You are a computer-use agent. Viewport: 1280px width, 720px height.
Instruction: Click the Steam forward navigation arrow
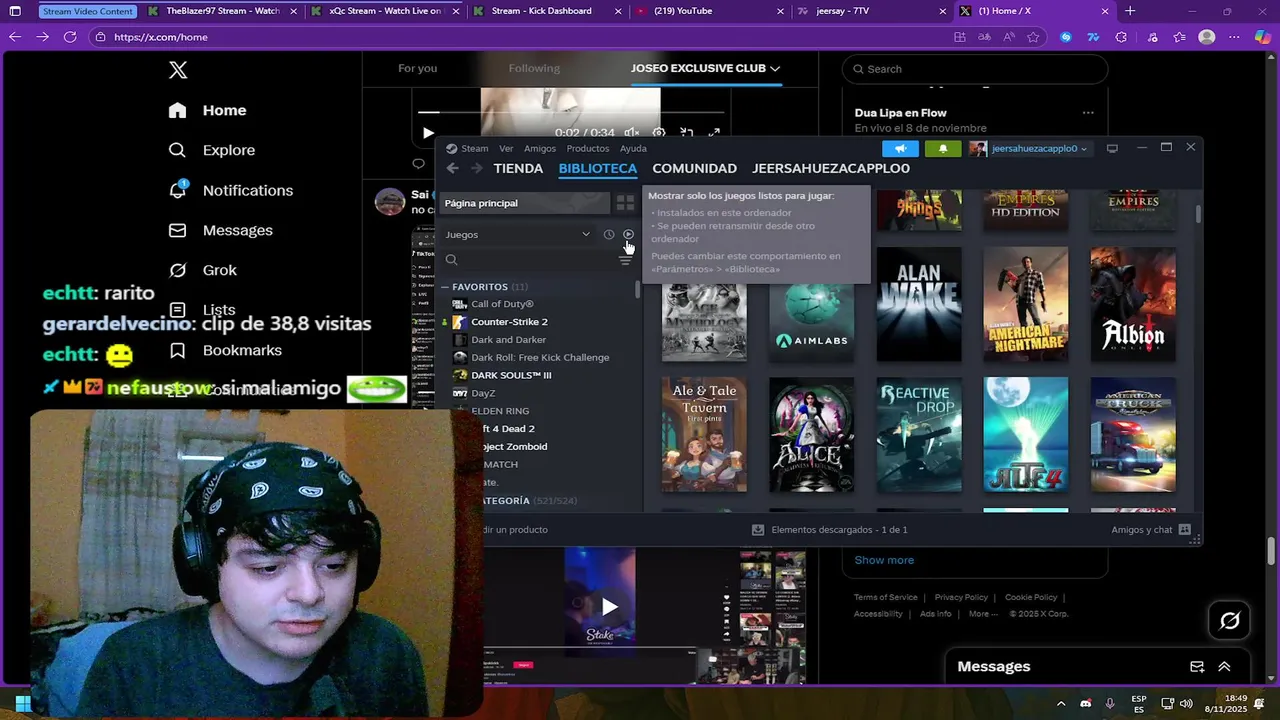tap(476, 168)
